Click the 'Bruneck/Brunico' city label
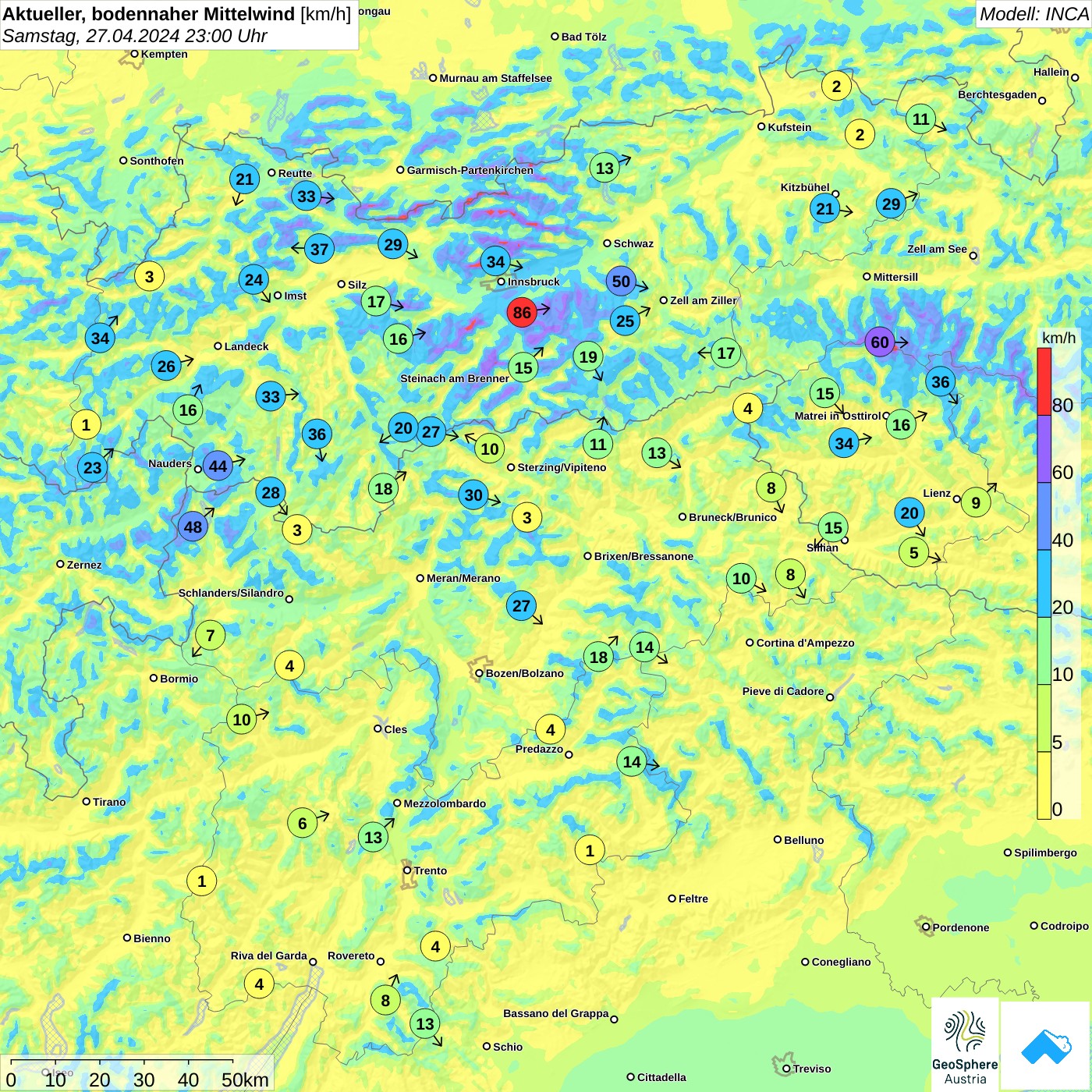 tap(733, 517)
